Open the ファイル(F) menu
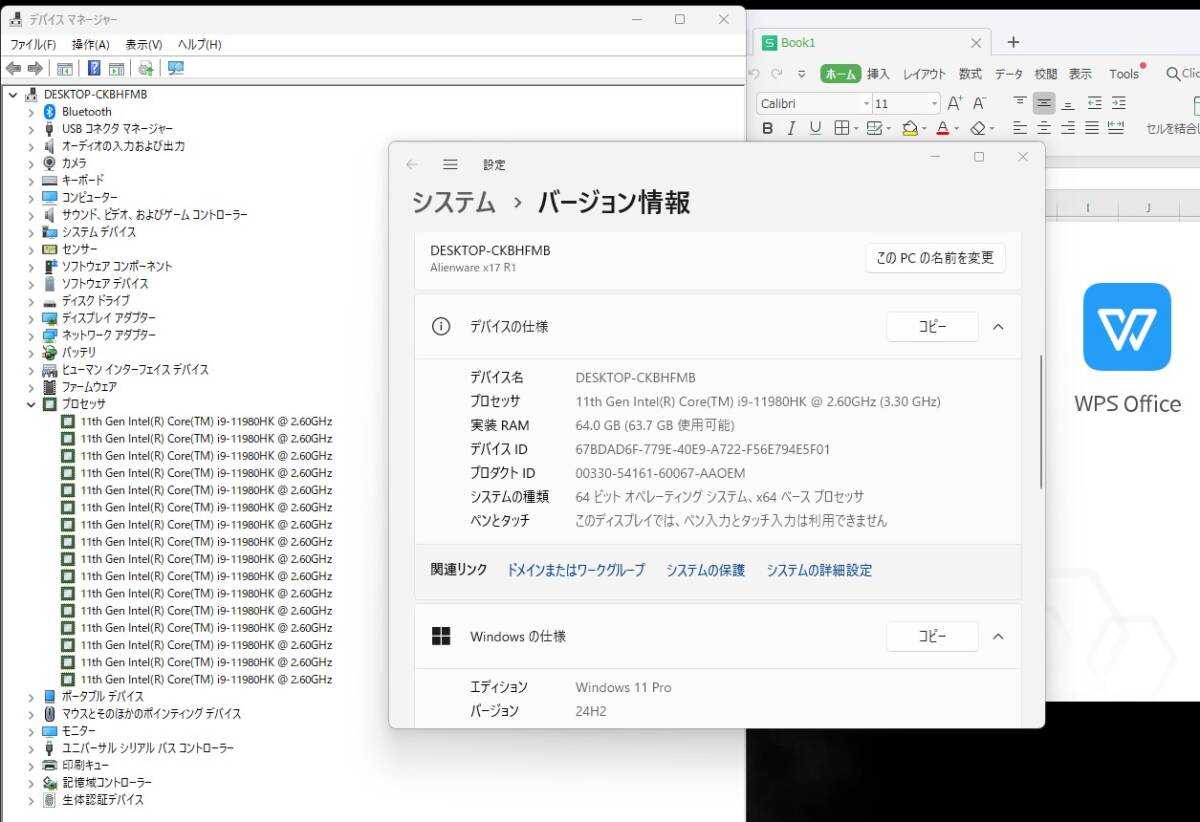This screenshot has width=1200, height=822. click(33, 45)
